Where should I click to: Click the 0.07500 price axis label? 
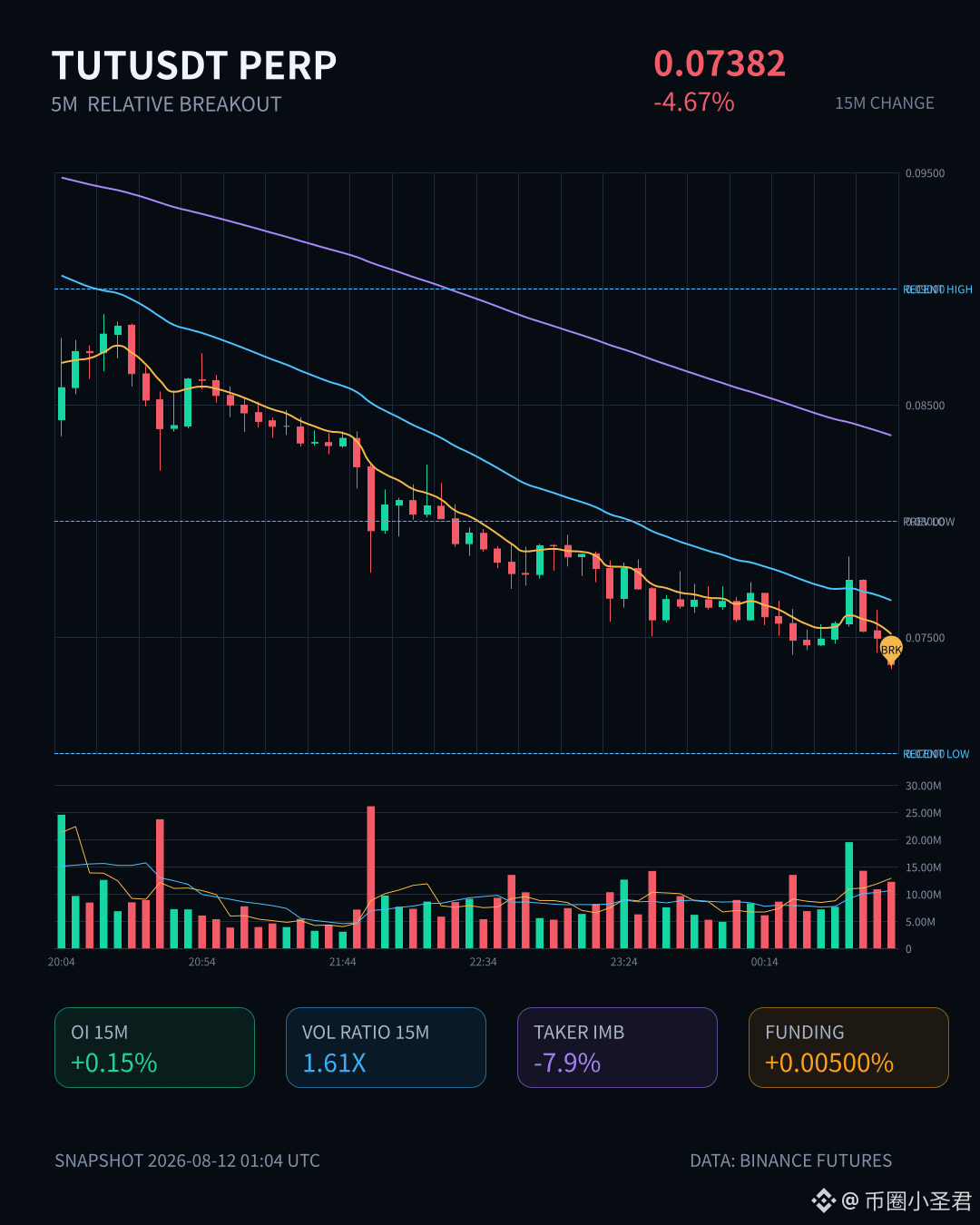[925, 638]
